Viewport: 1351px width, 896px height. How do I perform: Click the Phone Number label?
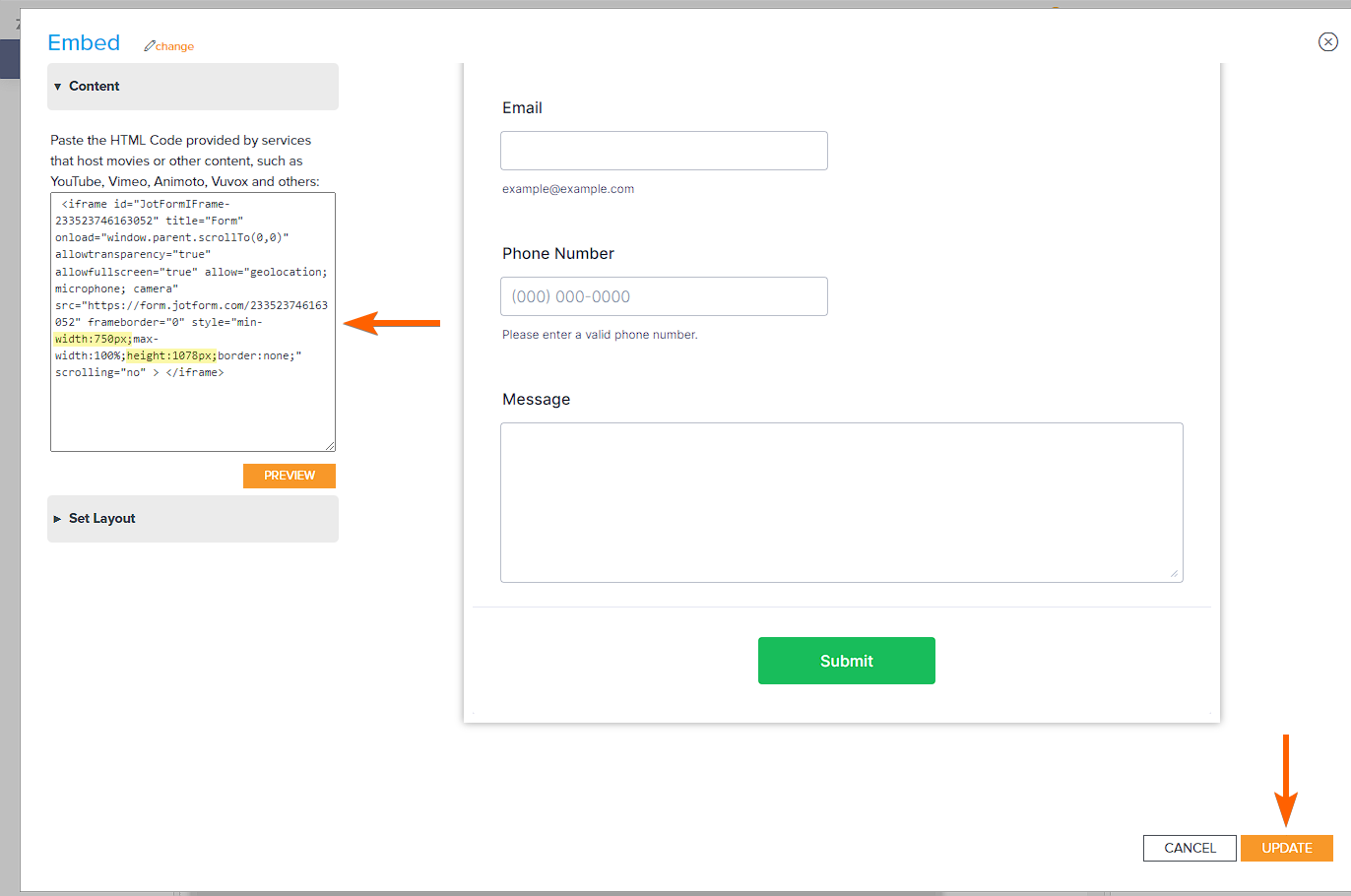click(557, 254)
